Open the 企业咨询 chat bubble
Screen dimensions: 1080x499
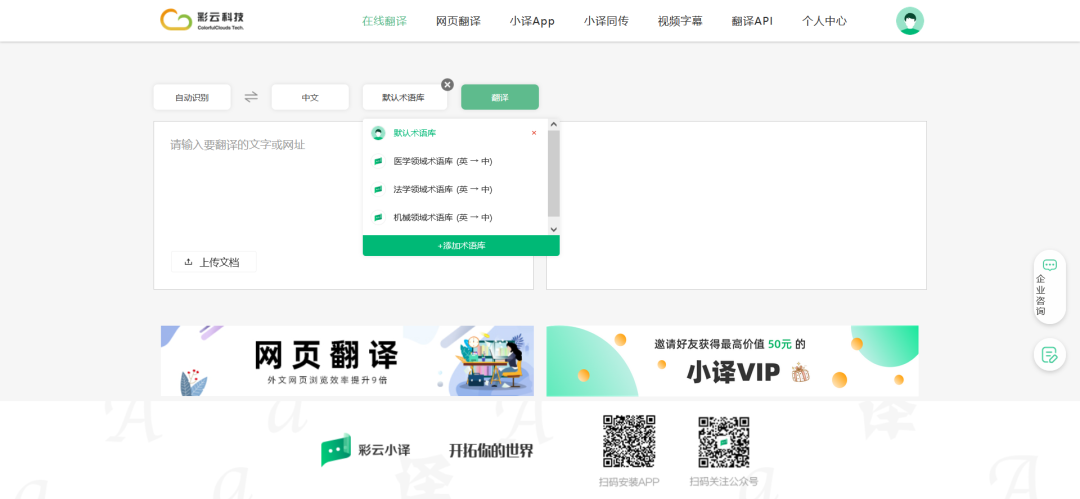coord(1049,287)
